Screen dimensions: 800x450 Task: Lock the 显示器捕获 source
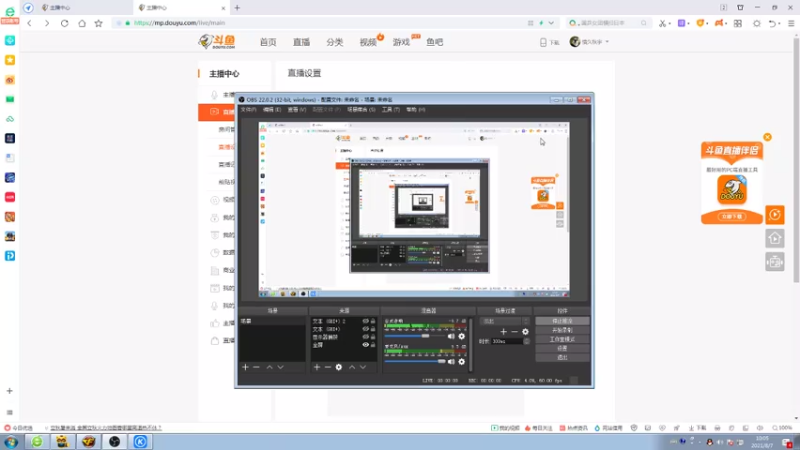click(373, 337)
